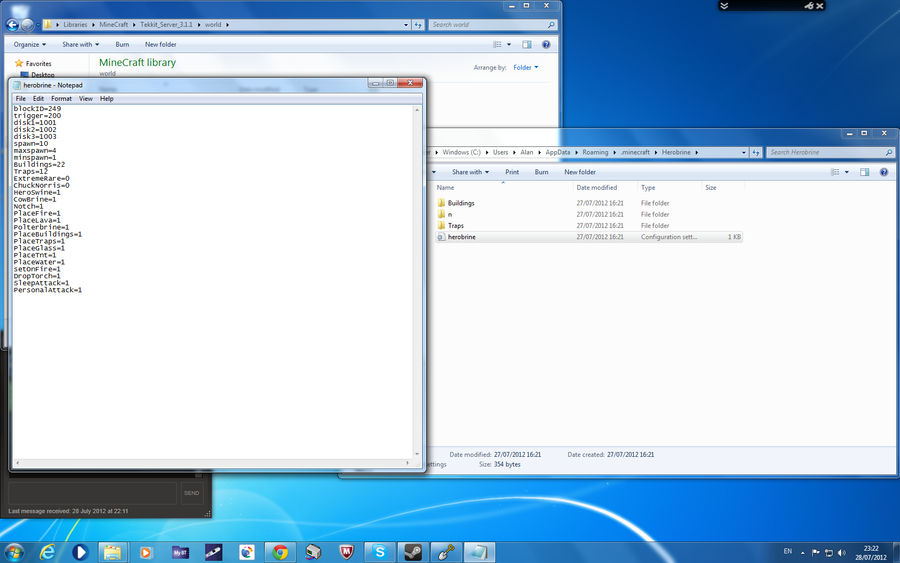Click New folder in the Herobrine window
The image size is (900, 563).
pos(580,172)
